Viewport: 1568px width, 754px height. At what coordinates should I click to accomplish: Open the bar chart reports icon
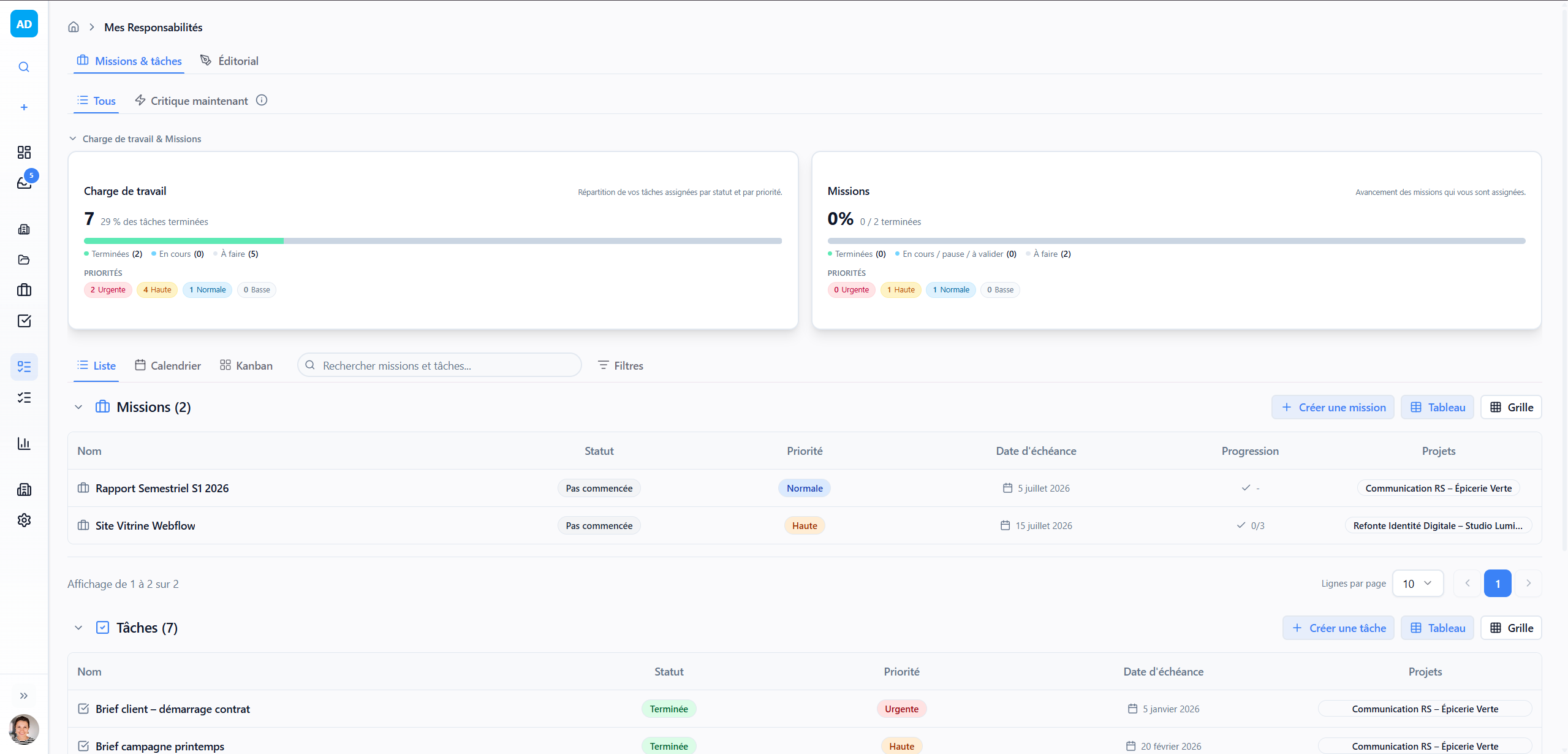pos(24,443)
